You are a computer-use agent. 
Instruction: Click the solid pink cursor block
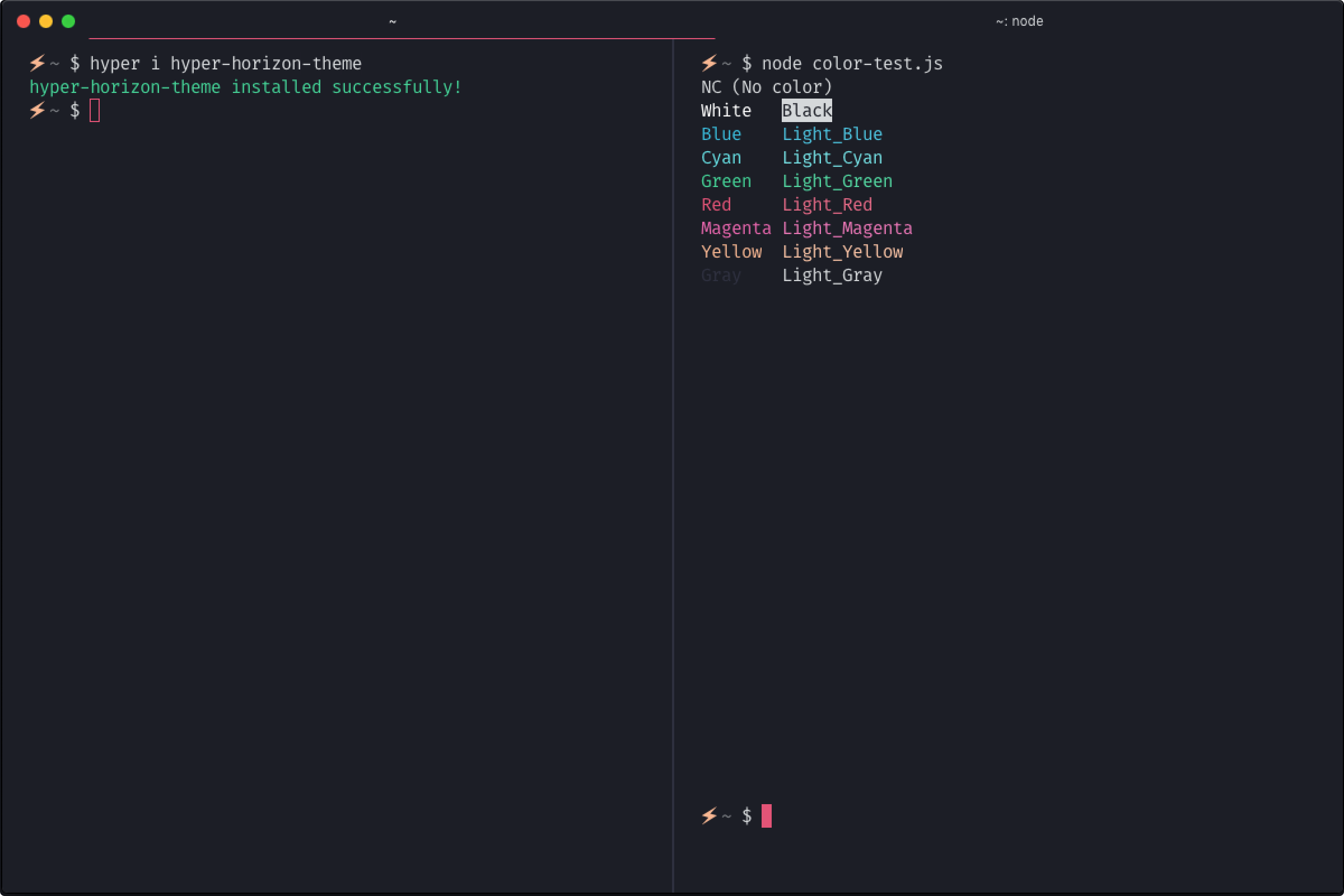(766, 815)
